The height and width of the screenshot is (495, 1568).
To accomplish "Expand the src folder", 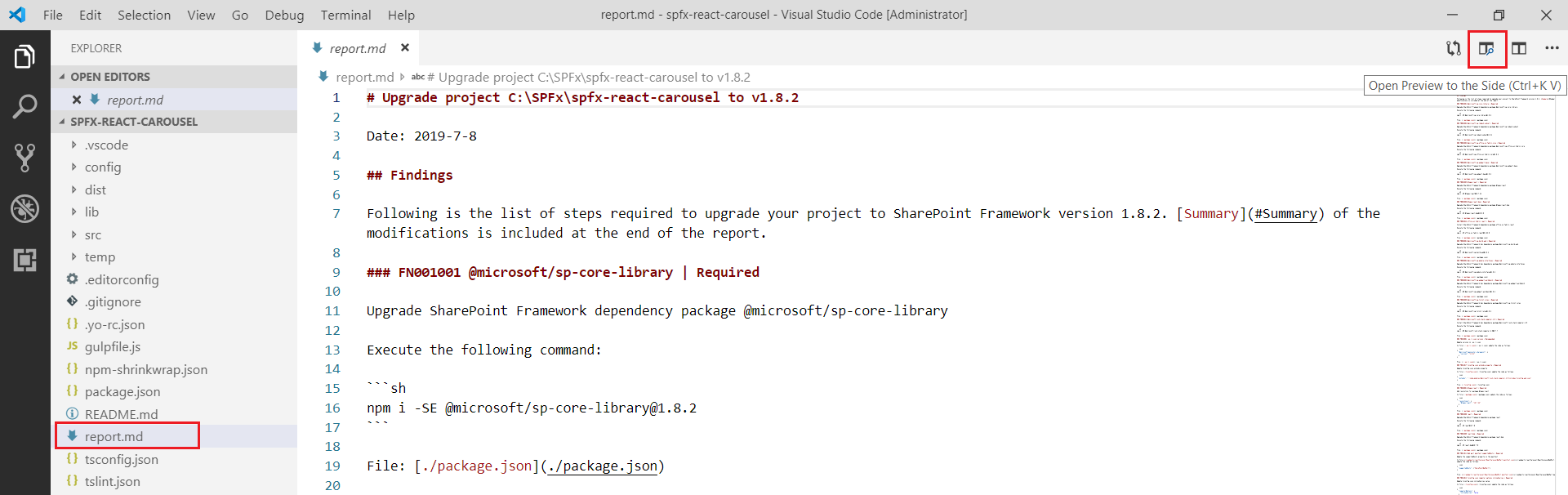I will [93, 235].
